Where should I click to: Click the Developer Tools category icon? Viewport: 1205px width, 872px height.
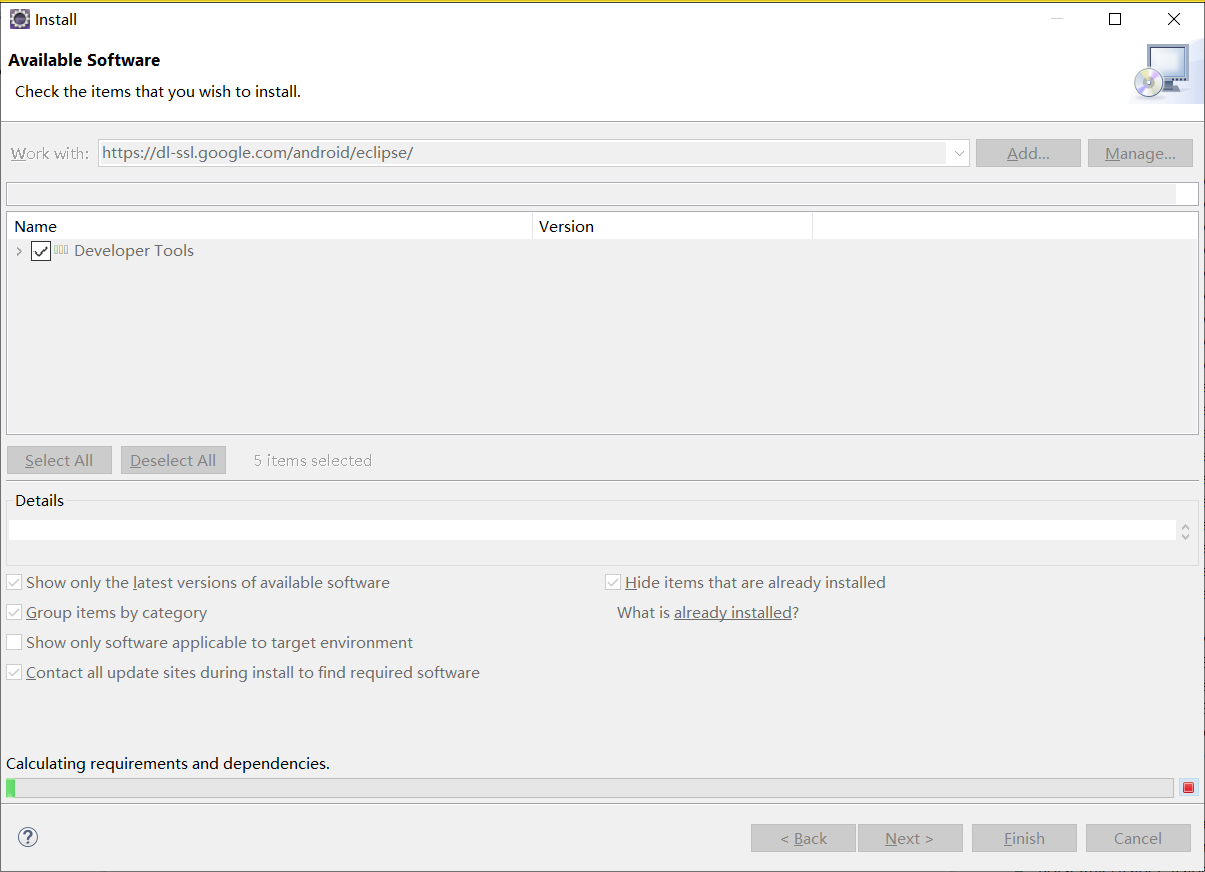click(61, 250)
